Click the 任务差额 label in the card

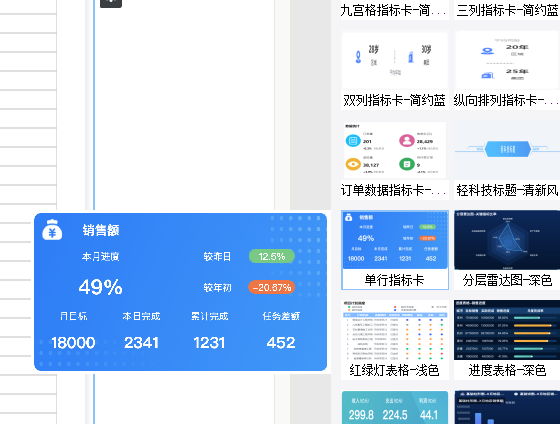(x=281, y=316)
